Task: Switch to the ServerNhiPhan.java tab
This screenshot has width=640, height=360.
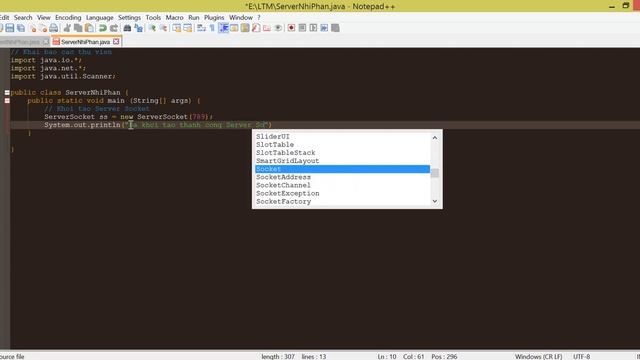Action: (85, 42)
